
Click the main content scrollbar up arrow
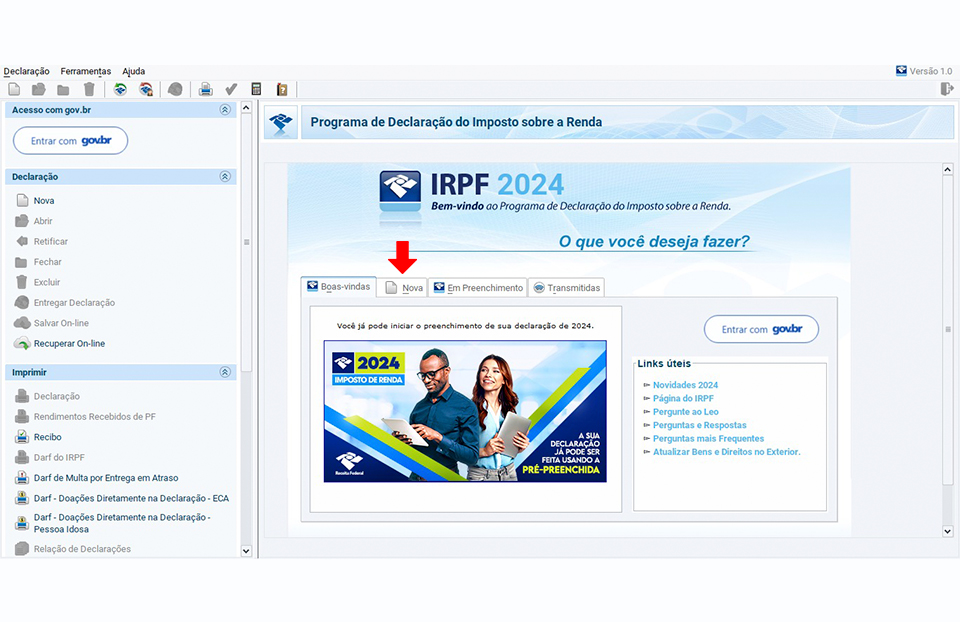(947, 169)
